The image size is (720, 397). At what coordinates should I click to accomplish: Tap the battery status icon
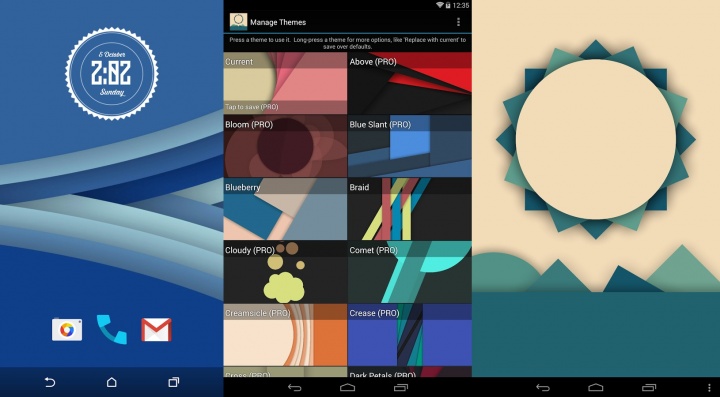tap(448, 5)
